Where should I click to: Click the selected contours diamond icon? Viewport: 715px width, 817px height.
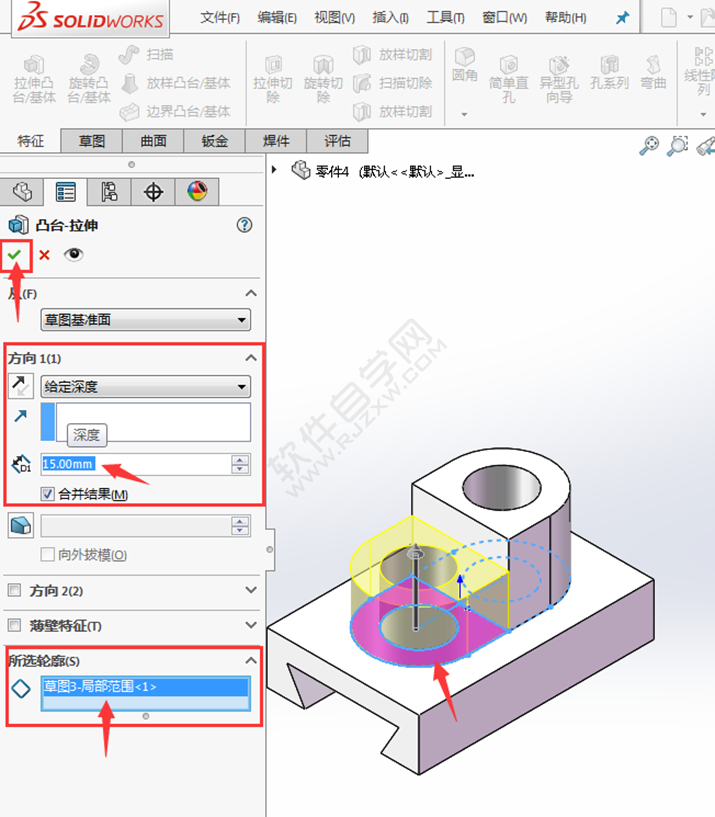coord(21,689)
